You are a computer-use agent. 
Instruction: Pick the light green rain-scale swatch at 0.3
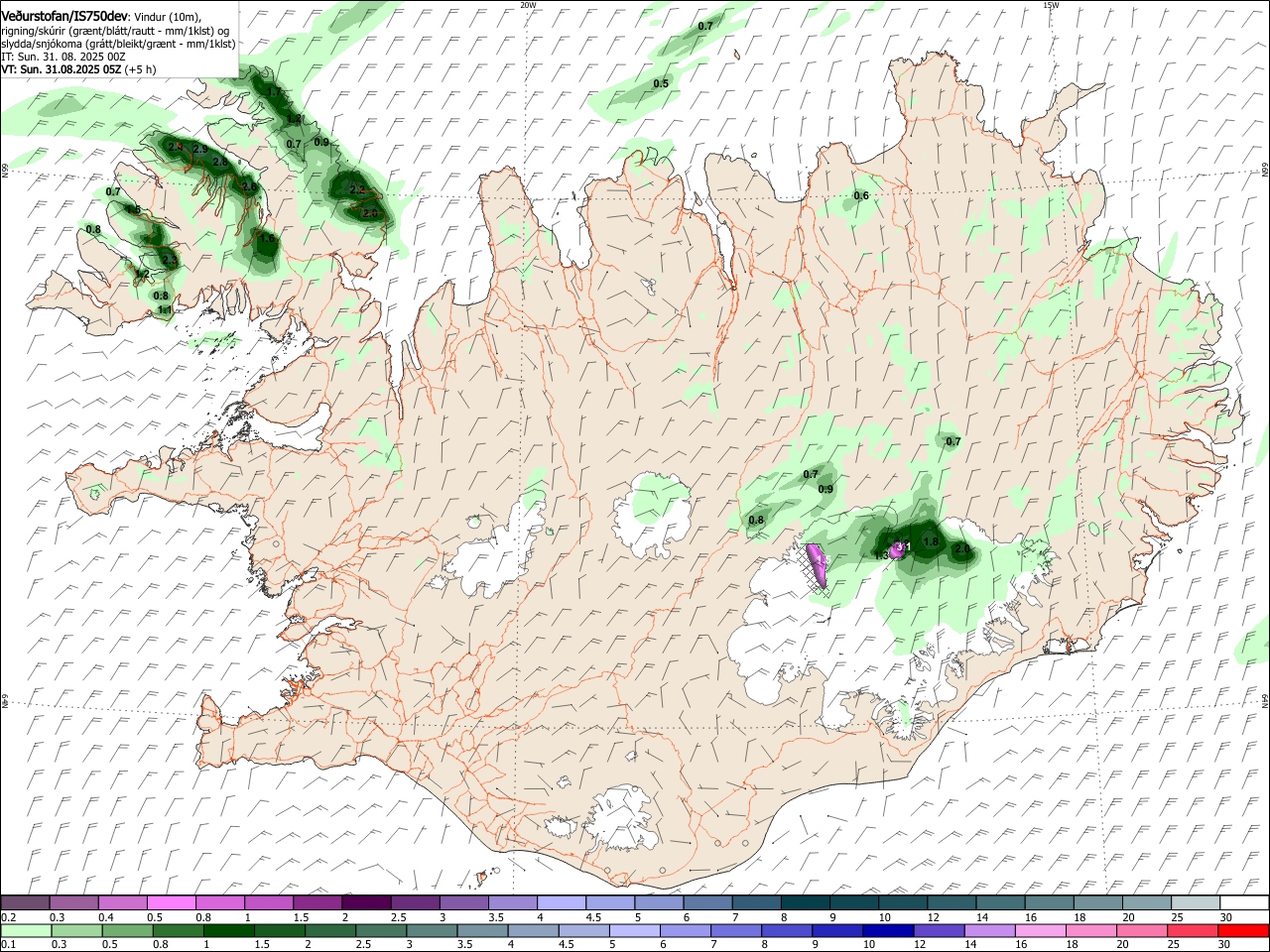tap(76, 930)
